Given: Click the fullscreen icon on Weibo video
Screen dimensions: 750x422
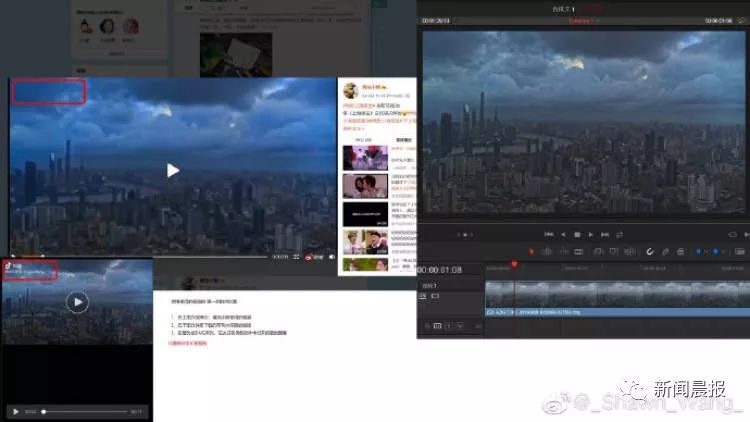Looking at the screenshot, I should click(x=296, y=257).
